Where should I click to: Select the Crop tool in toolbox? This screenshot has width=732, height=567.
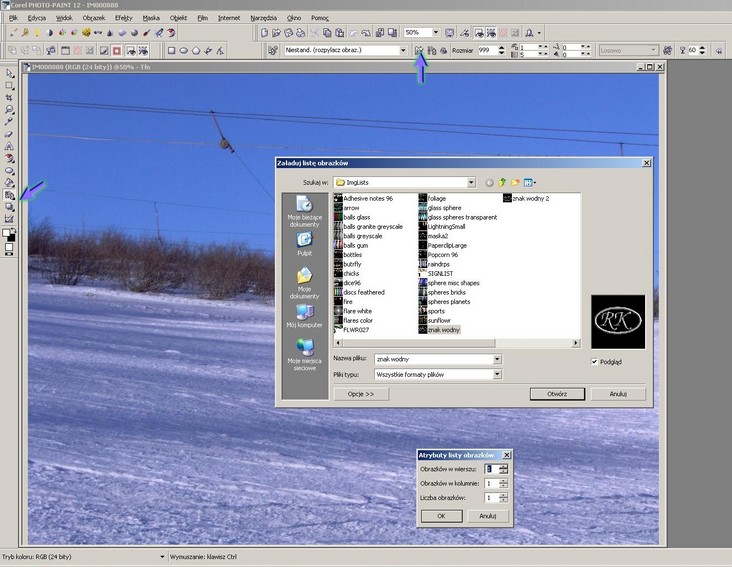click(9, 98)
